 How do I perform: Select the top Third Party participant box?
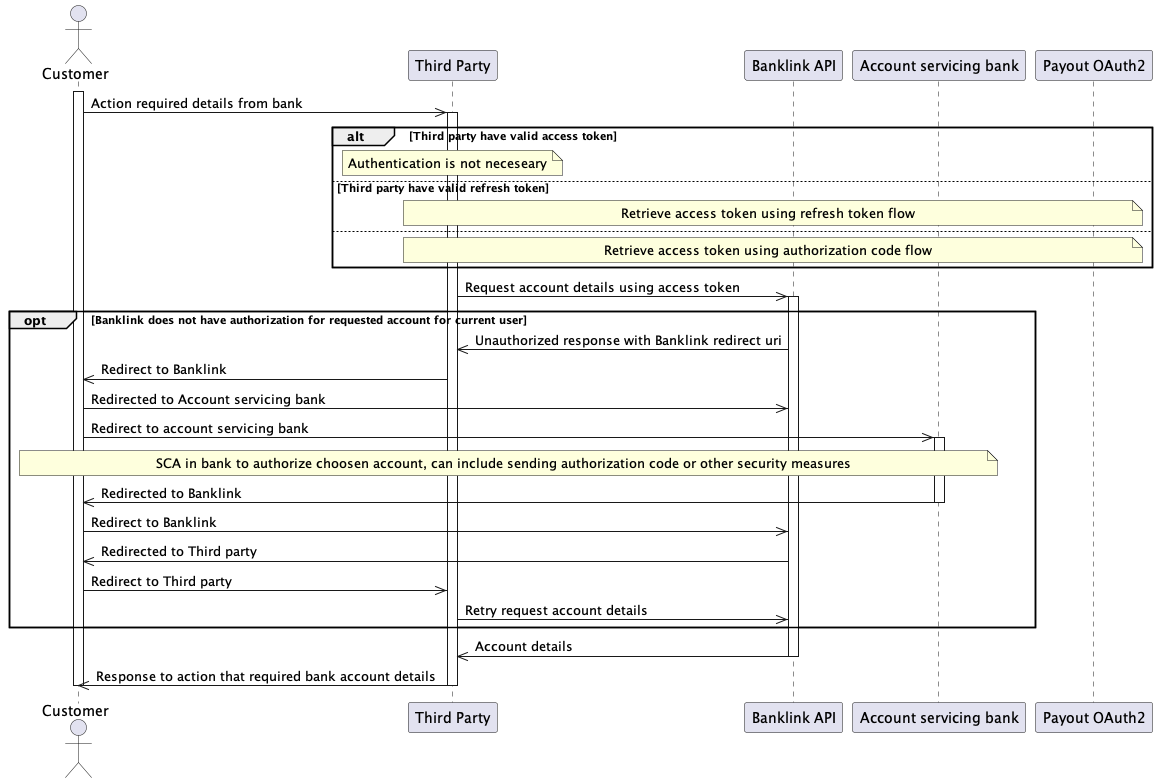(453, 66)
